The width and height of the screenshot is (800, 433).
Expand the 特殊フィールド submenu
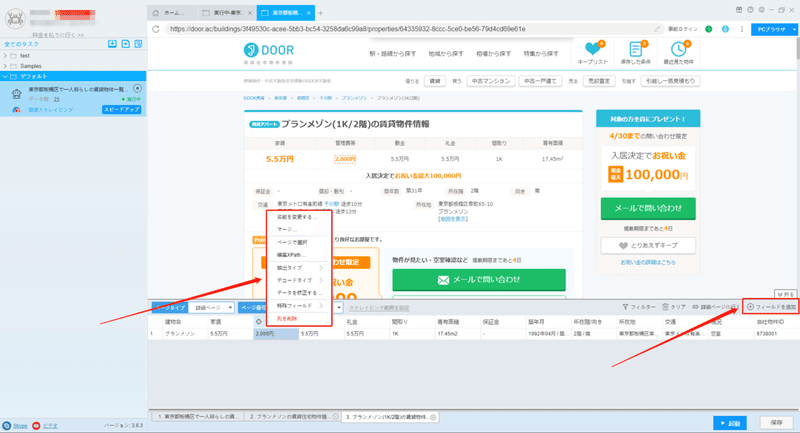pos(321,305)
